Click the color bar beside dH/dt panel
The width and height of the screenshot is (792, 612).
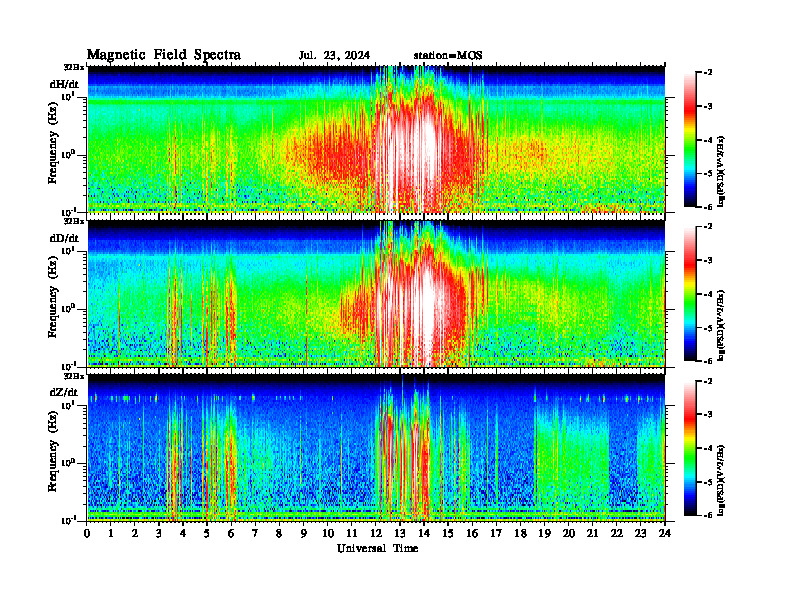click(x=690, y=140)
